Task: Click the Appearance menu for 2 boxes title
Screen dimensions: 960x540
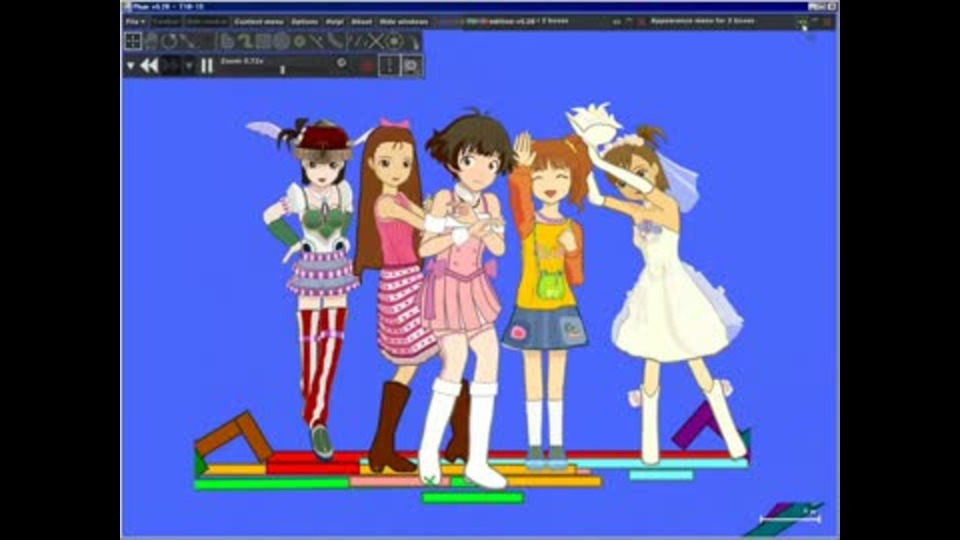Action: click(702, 21)
